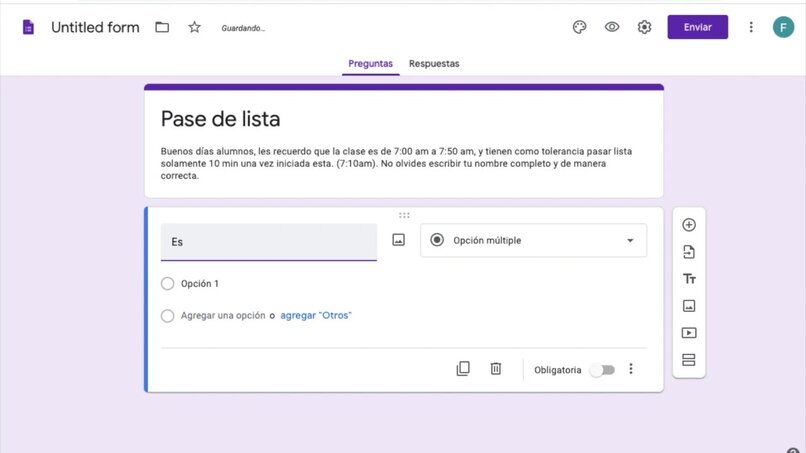This screenshot has width=806, height=453.
Task: Open the theme palette customizer
Action: 579,27
